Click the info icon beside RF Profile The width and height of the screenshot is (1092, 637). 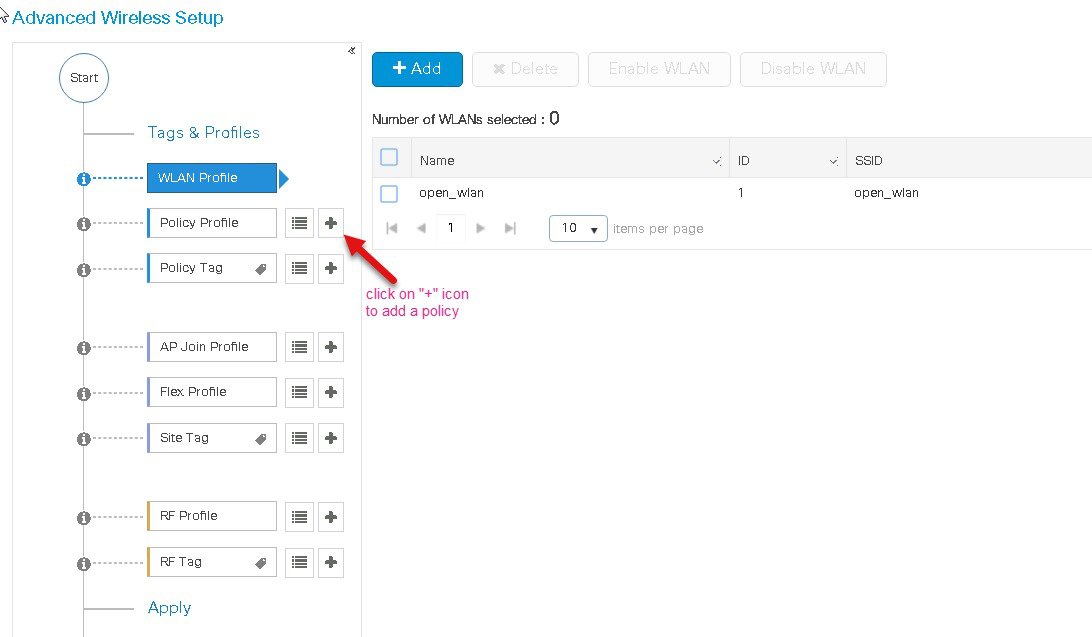tap(84, 518)
